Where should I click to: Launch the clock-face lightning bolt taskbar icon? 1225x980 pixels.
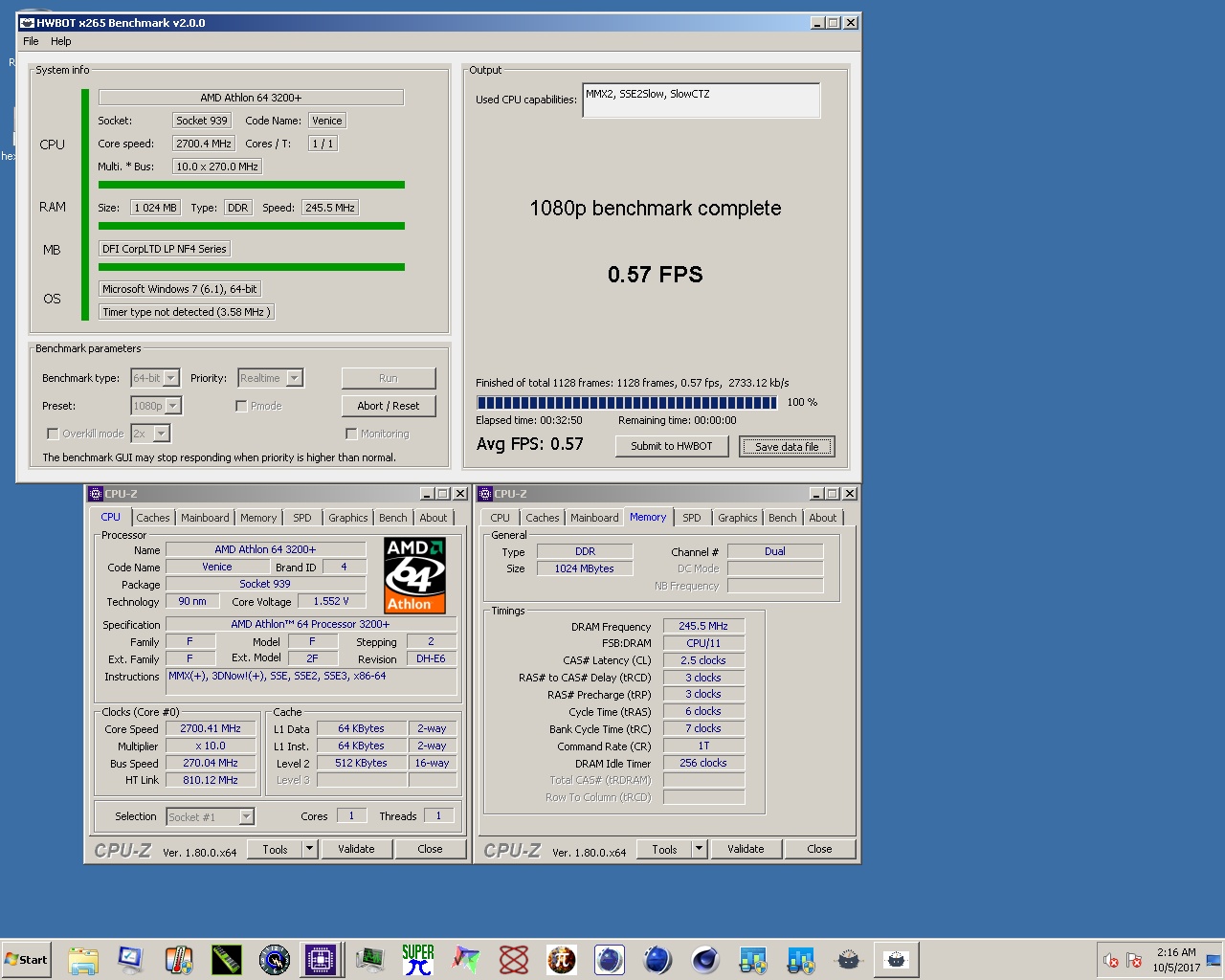(275, 959)
